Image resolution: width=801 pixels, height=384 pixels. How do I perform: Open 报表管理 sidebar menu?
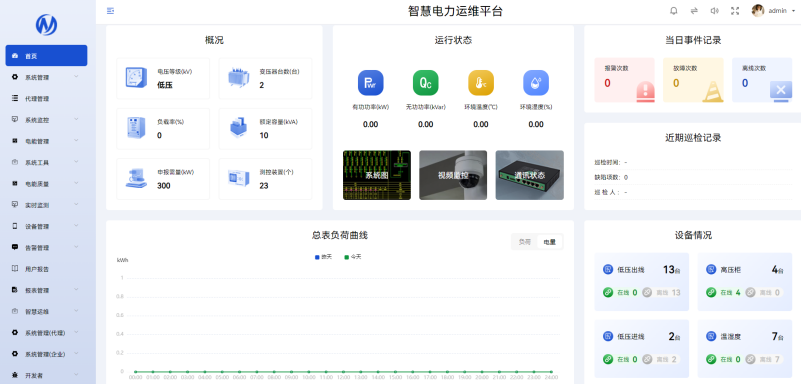pyautogui.click(x=46, y=290)
